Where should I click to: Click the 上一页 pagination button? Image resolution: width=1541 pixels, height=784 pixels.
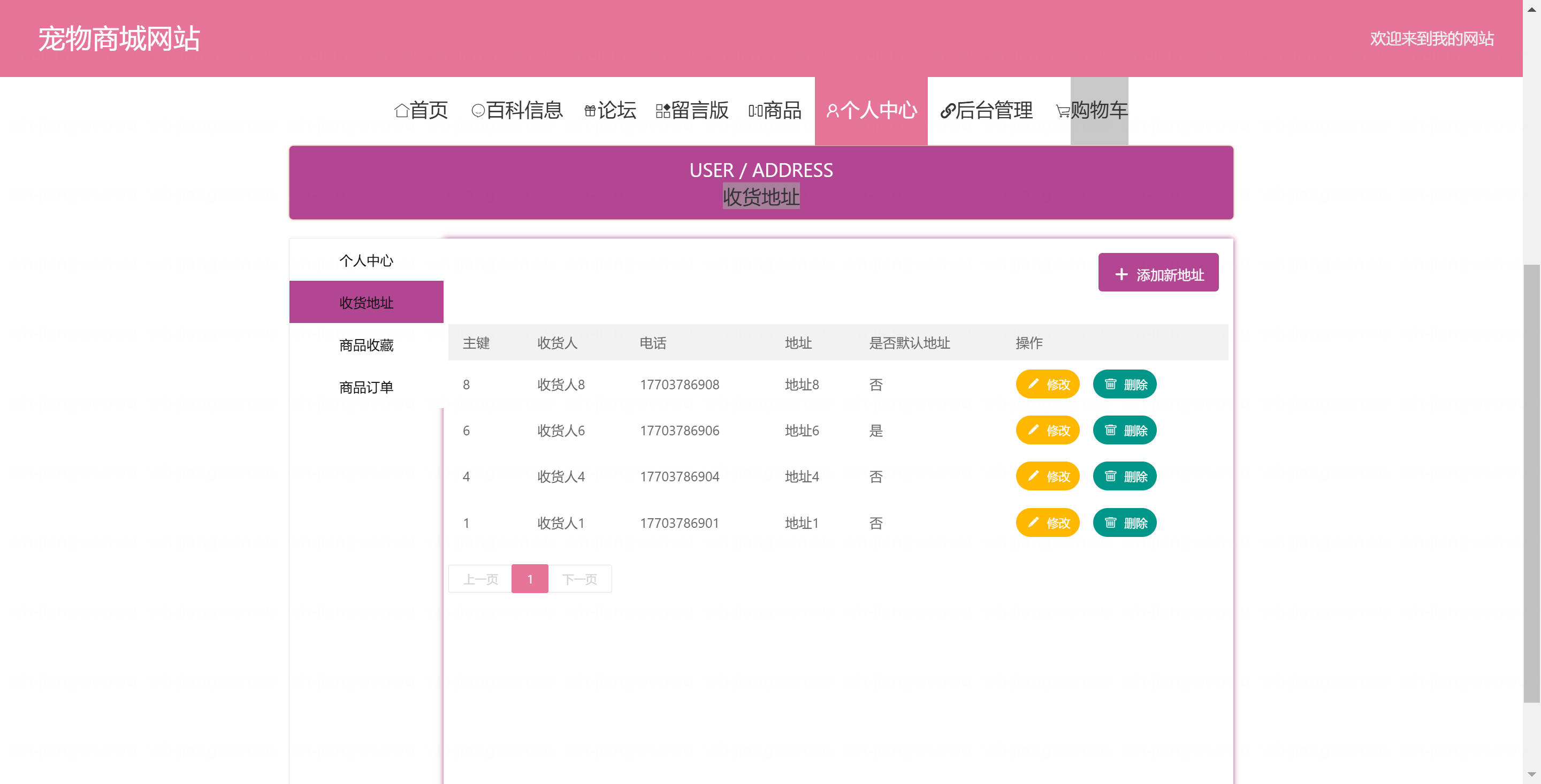pyautogui.click(x=480, y=578)
